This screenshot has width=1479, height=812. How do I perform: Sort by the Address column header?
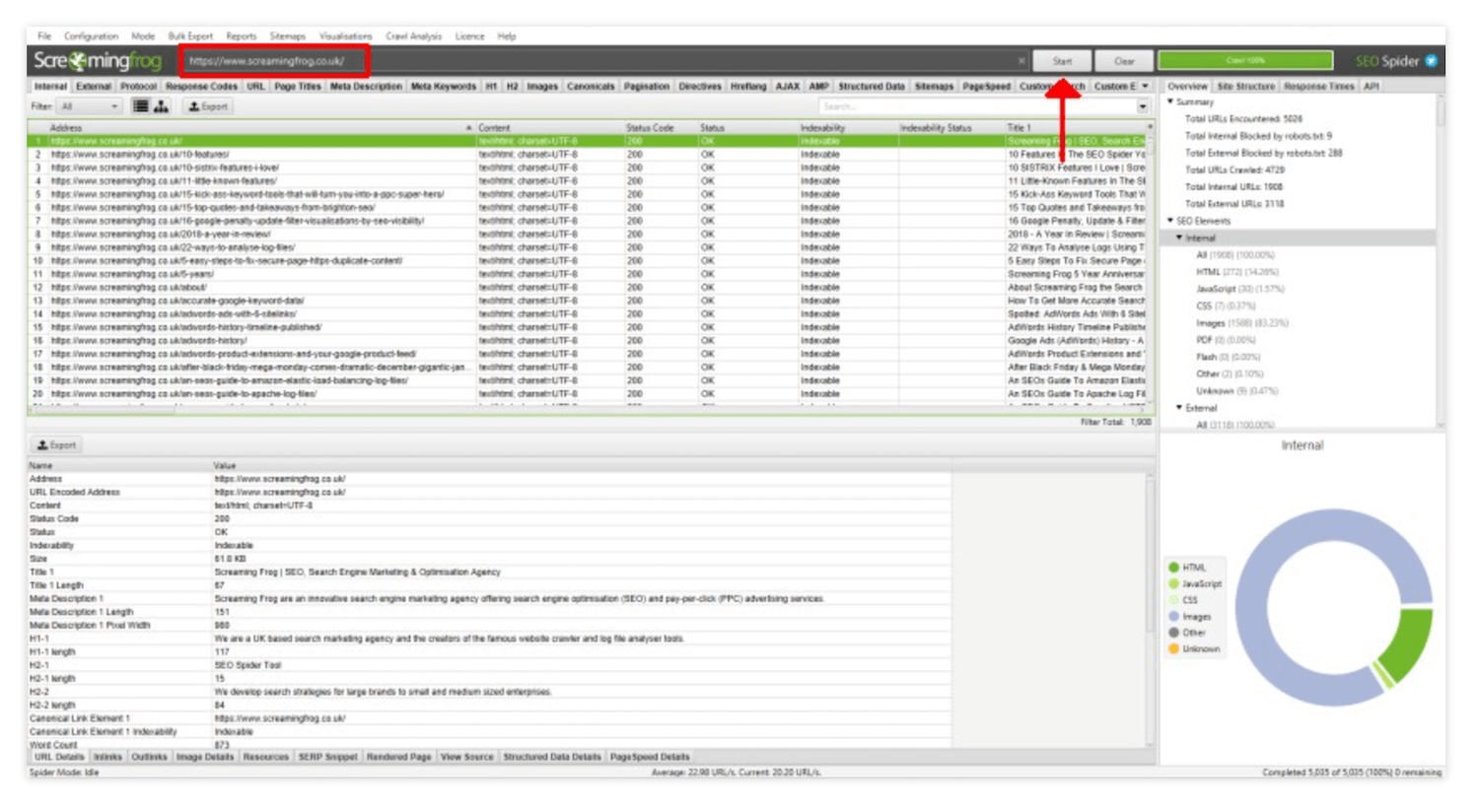[x=251, y=128]
